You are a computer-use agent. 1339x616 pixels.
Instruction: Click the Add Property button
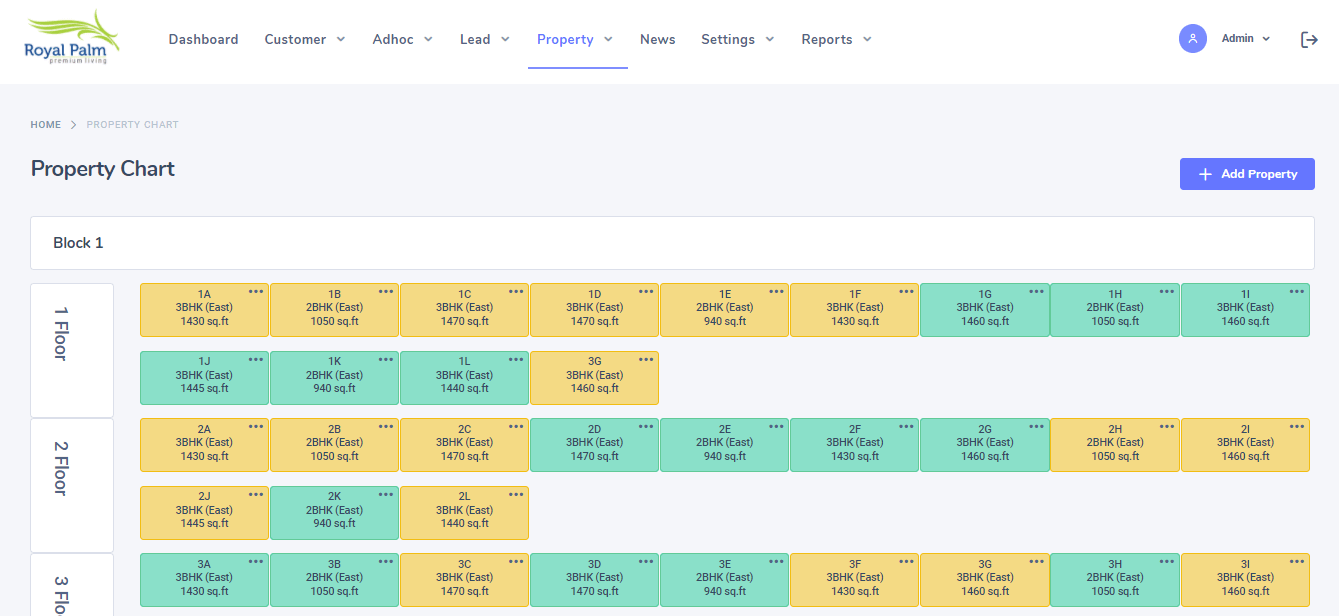click(x=1247, y=173)
